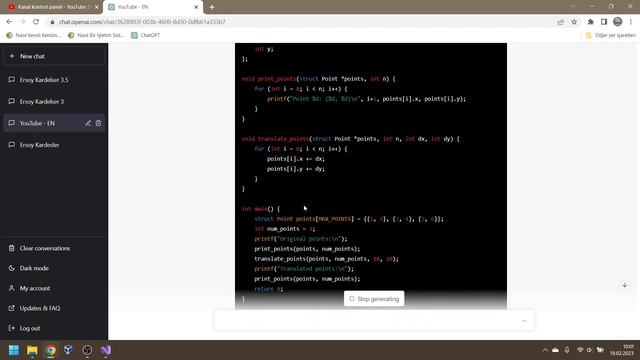The height and width of the screenshot is (360, 640).
Task: Jump to bottom with down-arrow button
Action: pos(624,285)
